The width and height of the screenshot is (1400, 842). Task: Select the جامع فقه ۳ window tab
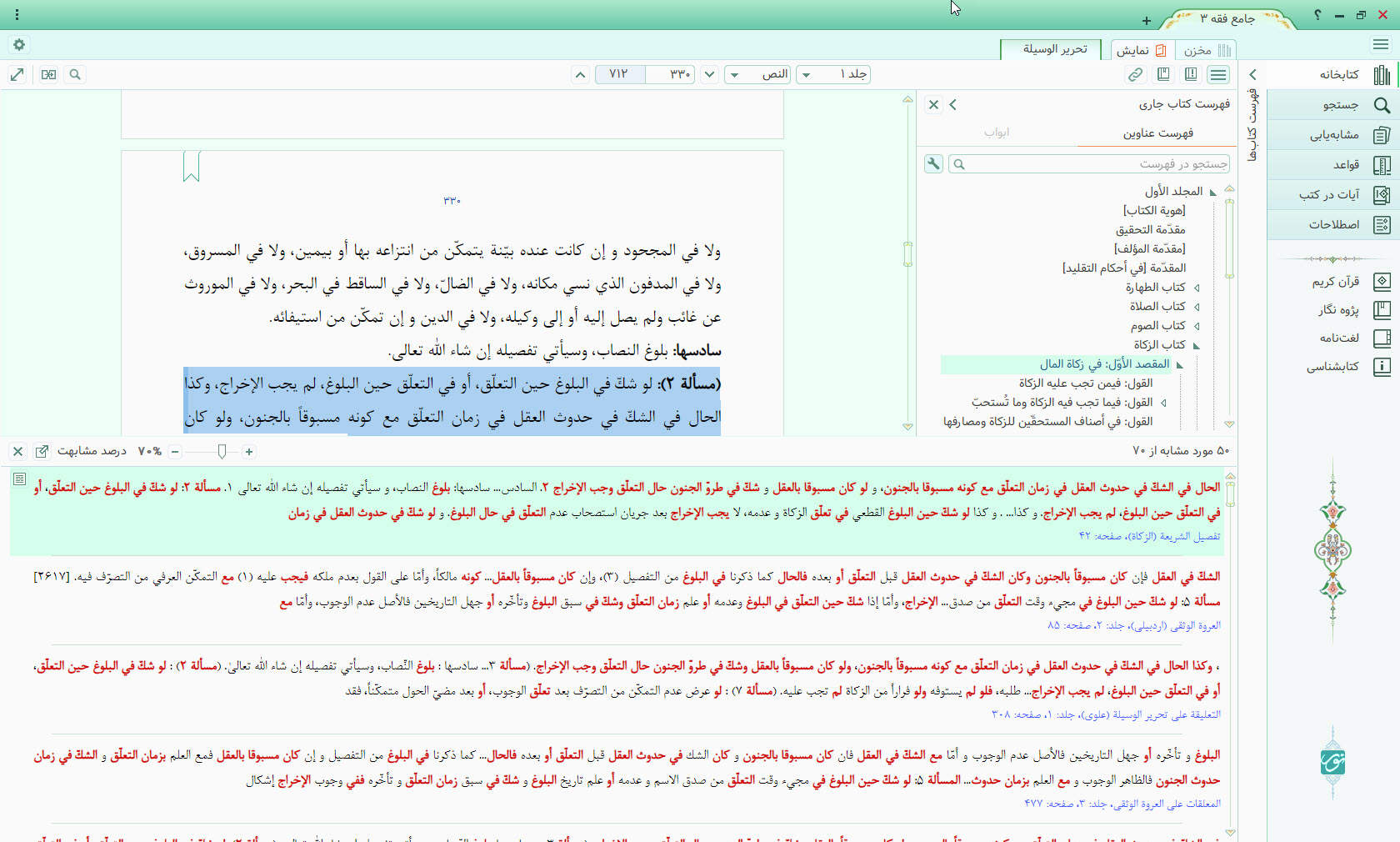[x=1227, y=18]
